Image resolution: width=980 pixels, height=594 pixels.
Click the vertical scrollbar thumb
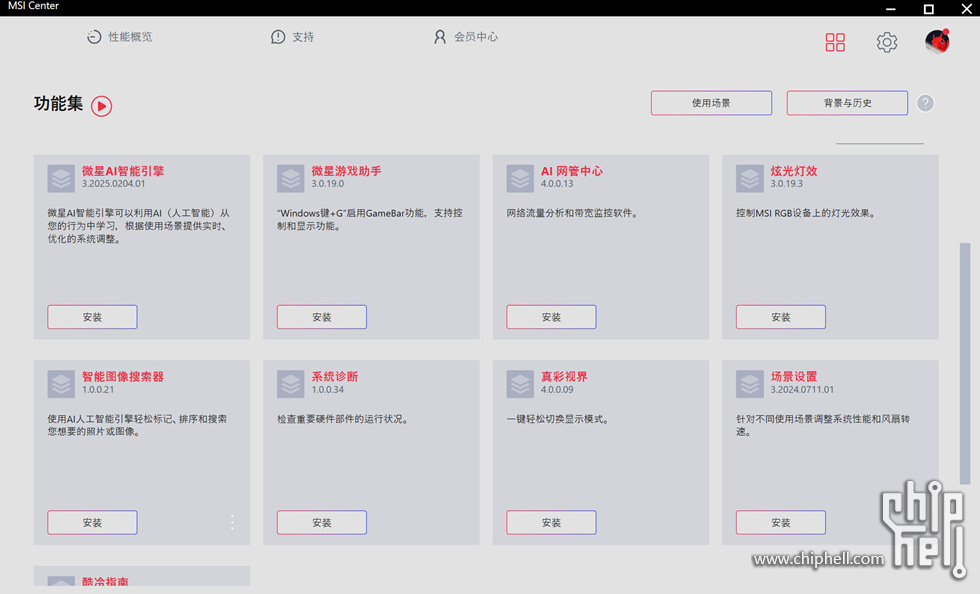[x=965, y=364]
